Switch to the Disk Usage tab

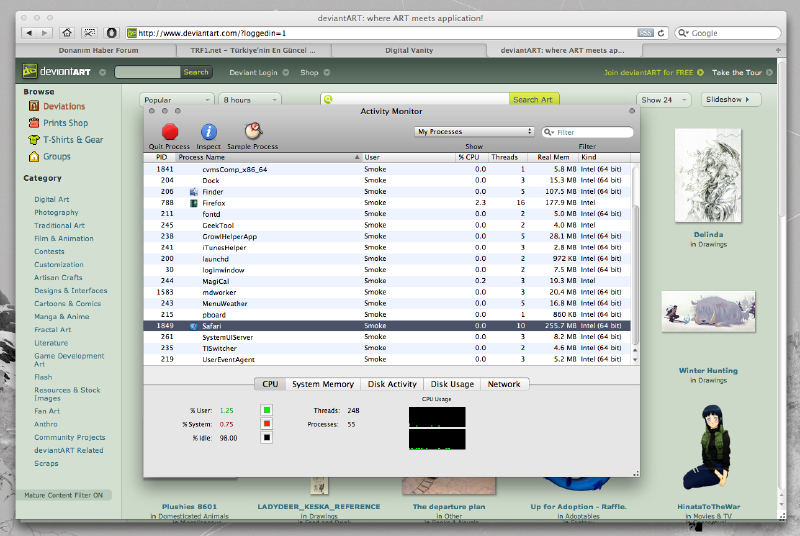coord(452,384)
